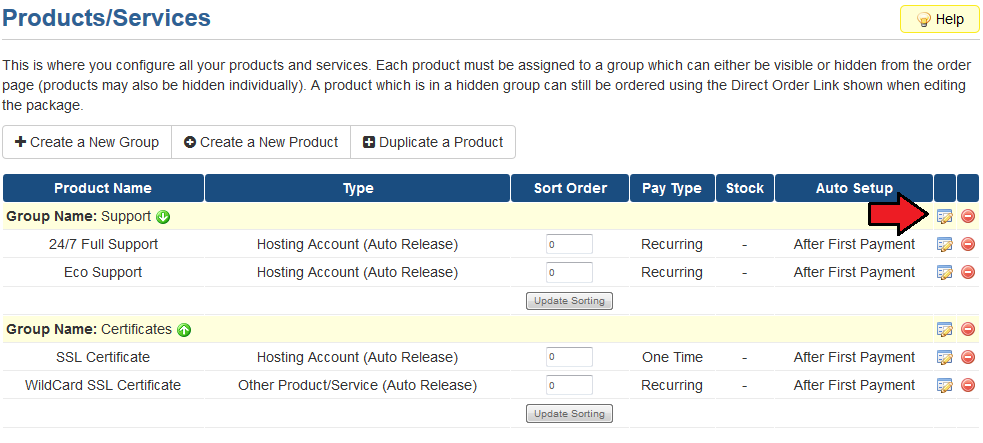Click Duplicate a Product
983x443 pixels.
[433, 142]
